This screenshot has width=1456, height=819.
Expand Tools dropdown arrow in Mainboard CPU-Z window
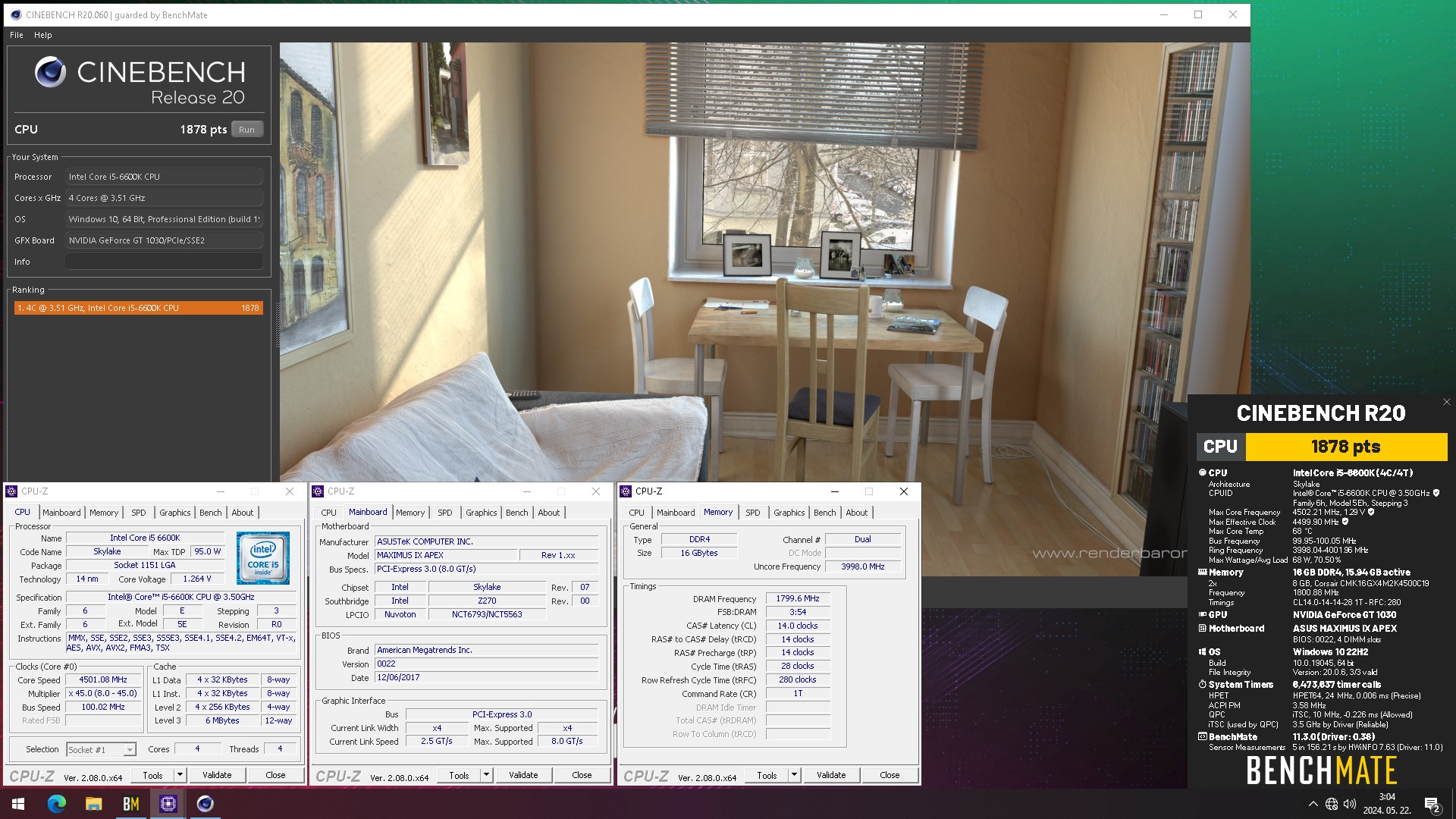(486, 775)
